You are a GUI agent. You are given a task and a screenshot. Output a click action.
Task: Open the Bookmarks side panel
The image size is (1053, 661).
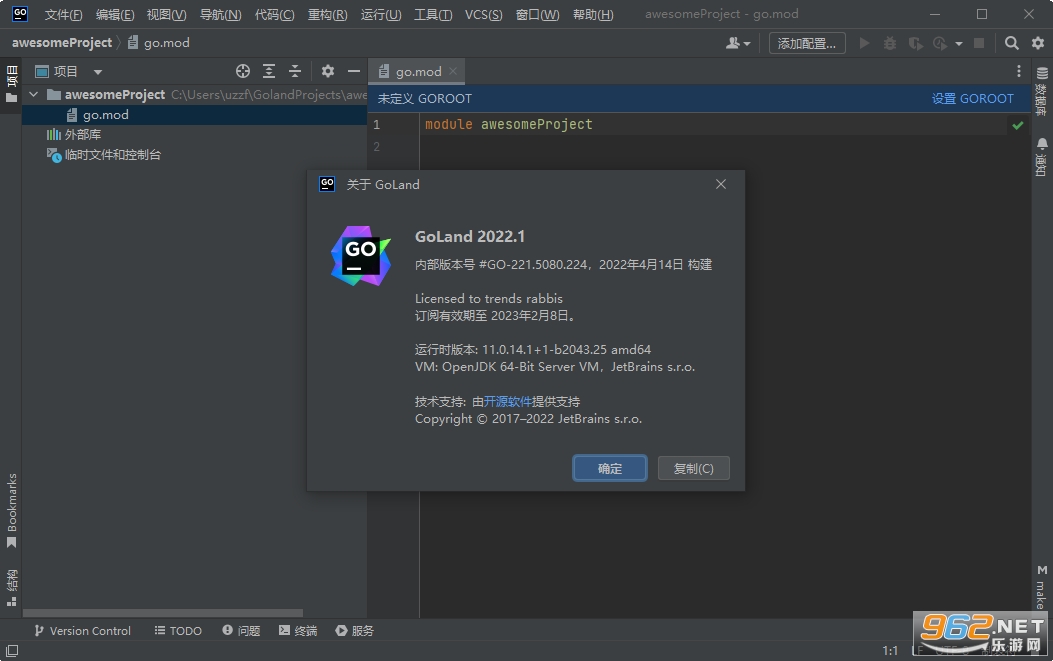pos(11,511)
